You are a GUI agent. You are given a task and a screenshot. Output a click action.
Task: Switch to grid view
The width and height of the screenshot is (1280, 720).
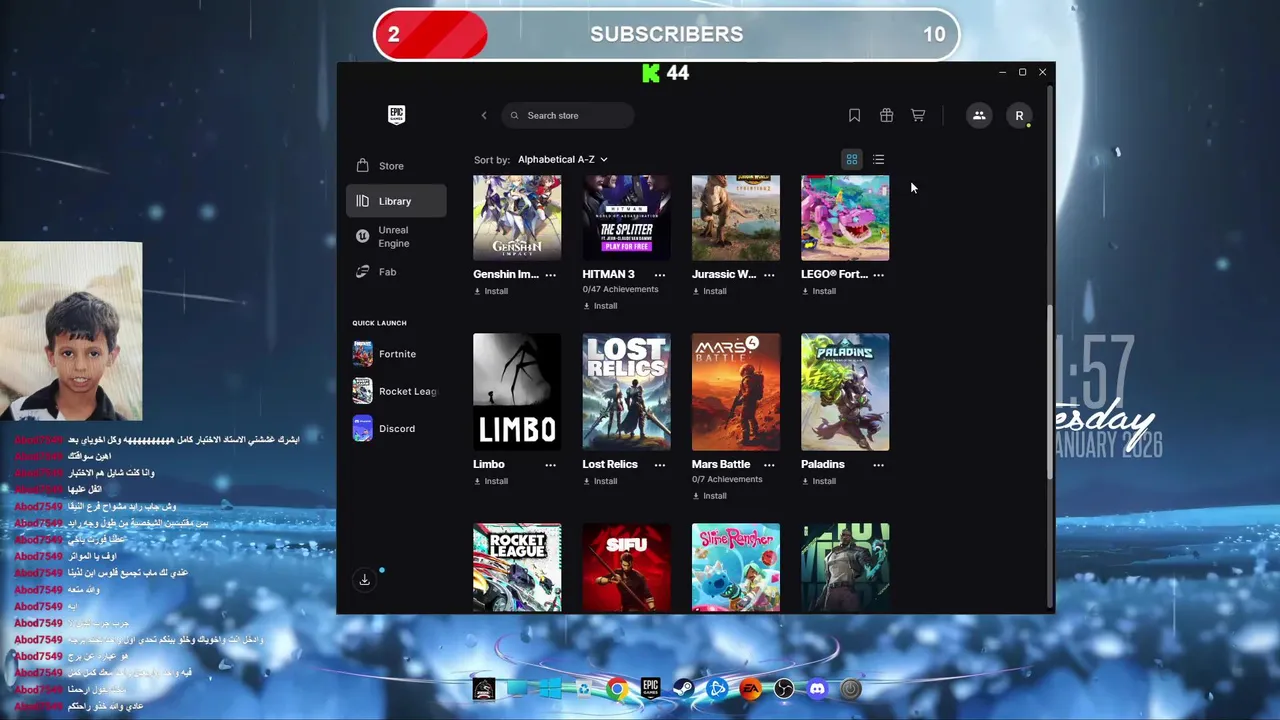852,159
